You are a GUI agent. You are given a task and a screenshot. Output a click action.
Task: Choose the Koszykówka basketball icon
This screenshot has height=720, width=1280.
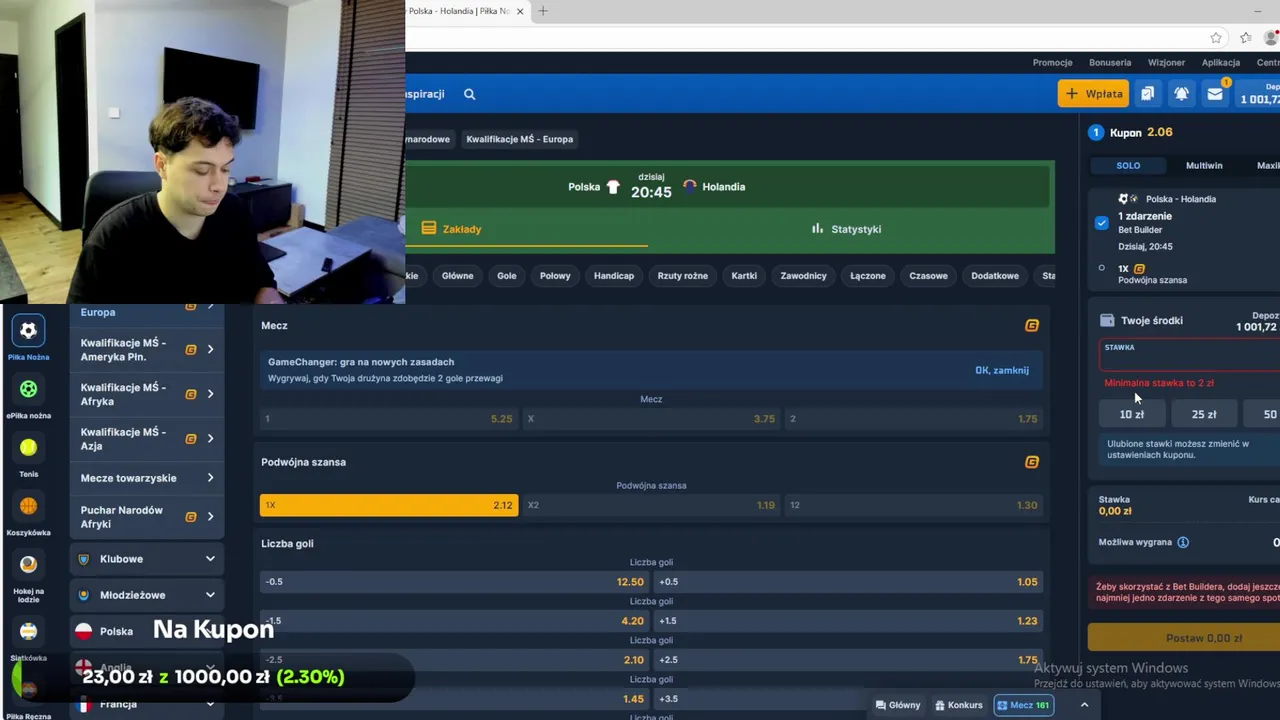28,506
